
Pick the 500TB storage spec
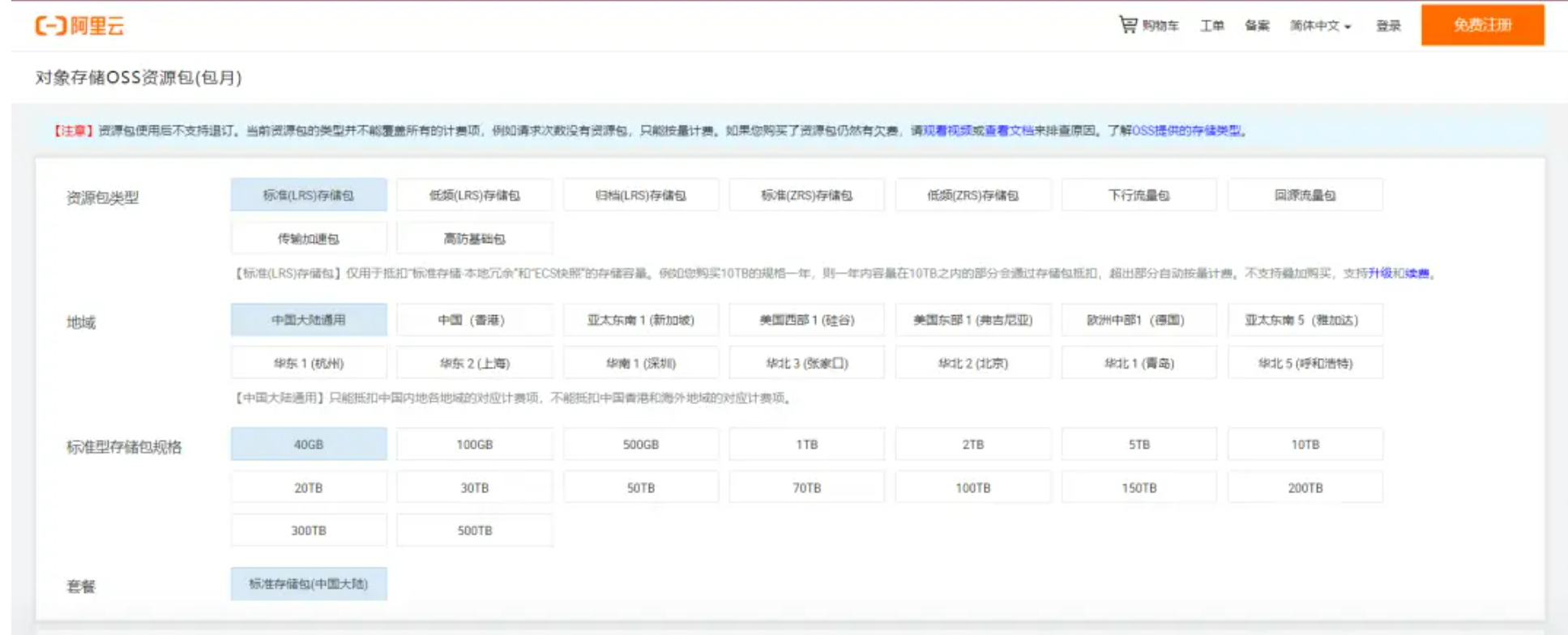[x=475, y=531]
